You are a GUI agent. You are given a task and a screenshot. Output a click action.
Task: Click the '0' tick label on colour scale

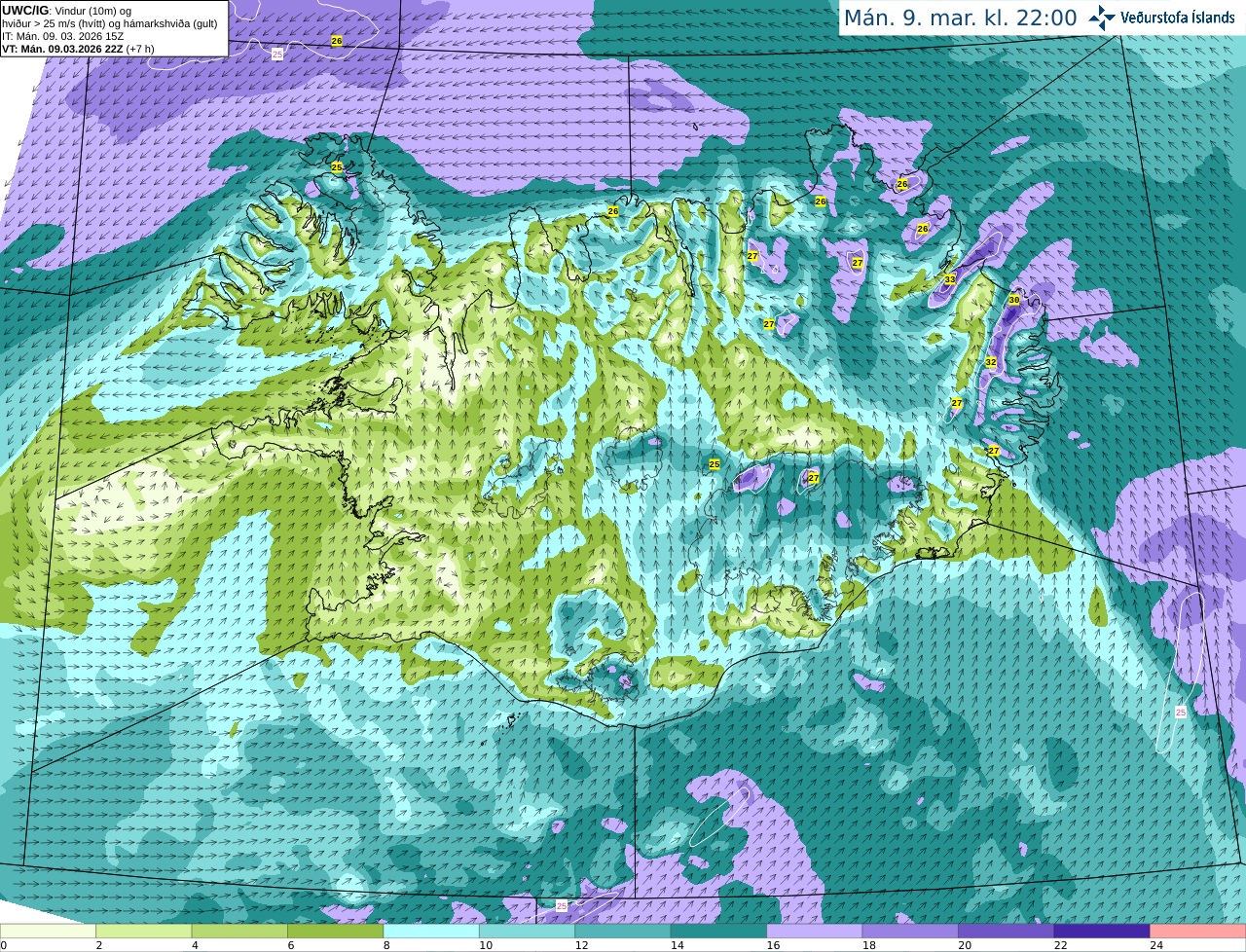pos(4,945)
